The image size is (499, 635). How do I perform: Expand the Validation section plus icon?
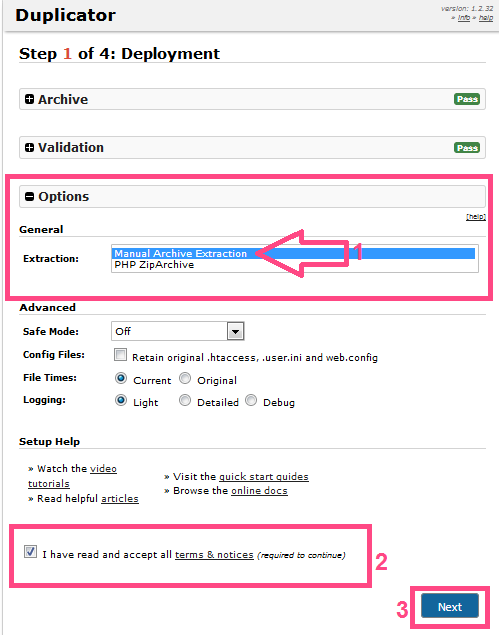(29, 147)
